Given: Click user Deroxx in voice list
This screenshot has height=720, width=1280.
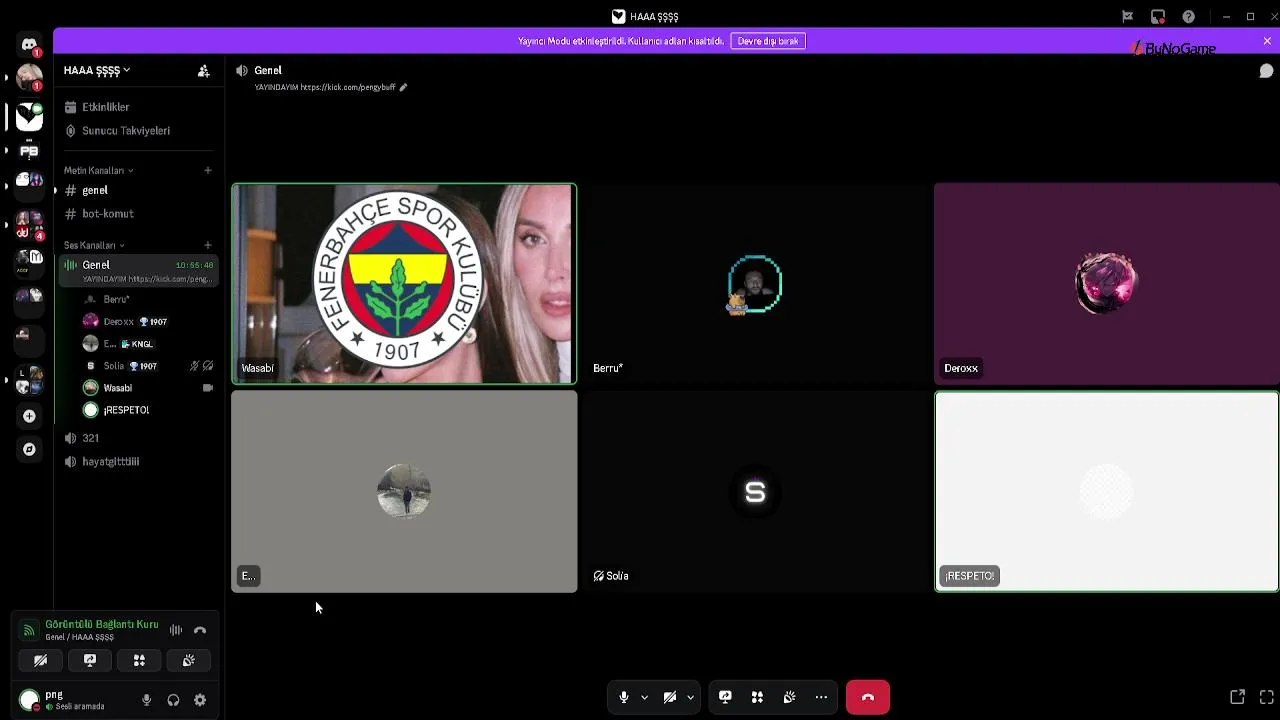Looking at the screenshot, I should coord(148,322).
